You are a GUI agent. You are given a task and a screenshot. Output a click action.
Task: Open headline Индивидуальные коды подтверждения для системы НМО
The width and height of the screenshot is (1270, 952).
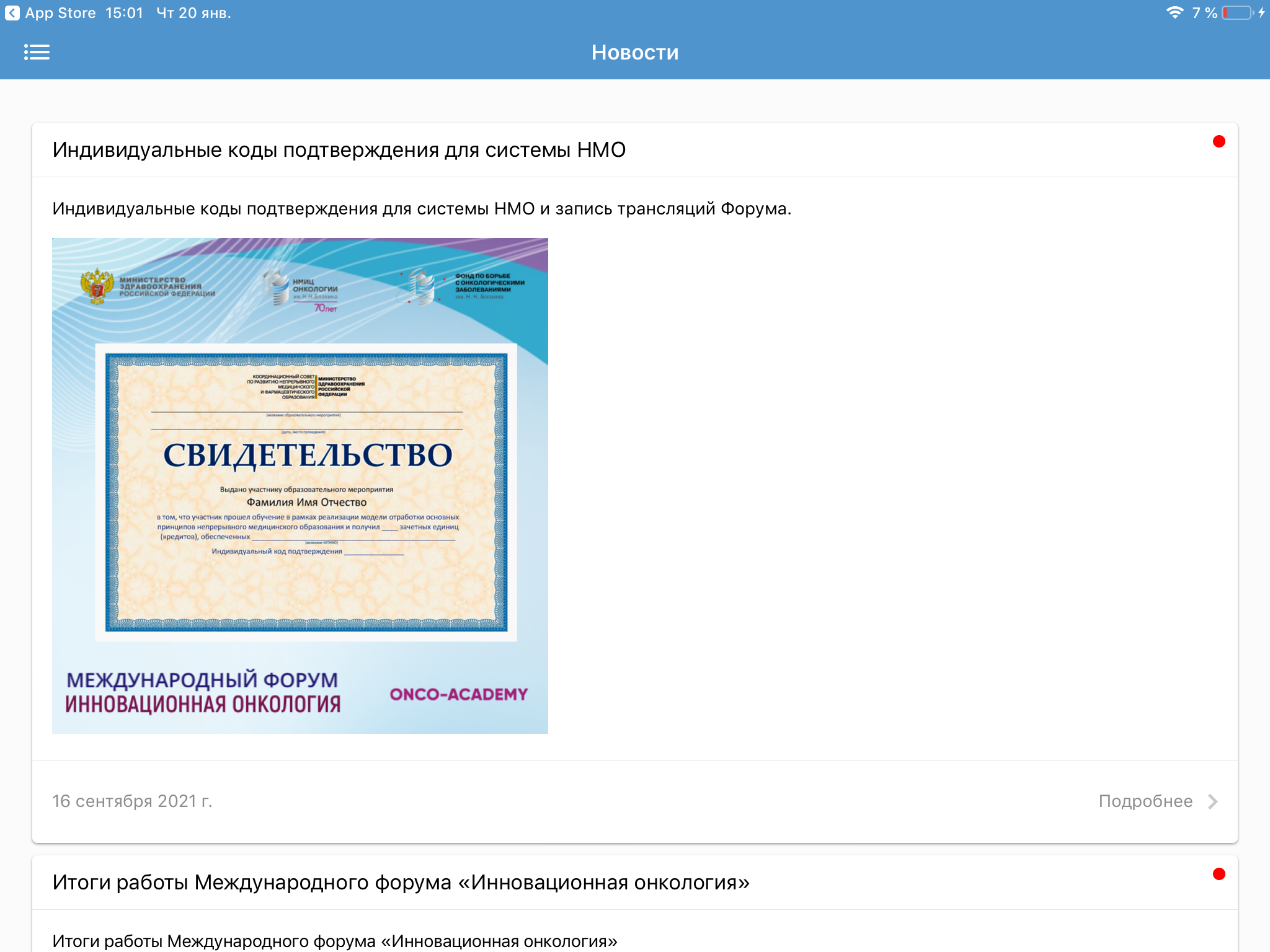pyautogui.click(x=339, y=150)
